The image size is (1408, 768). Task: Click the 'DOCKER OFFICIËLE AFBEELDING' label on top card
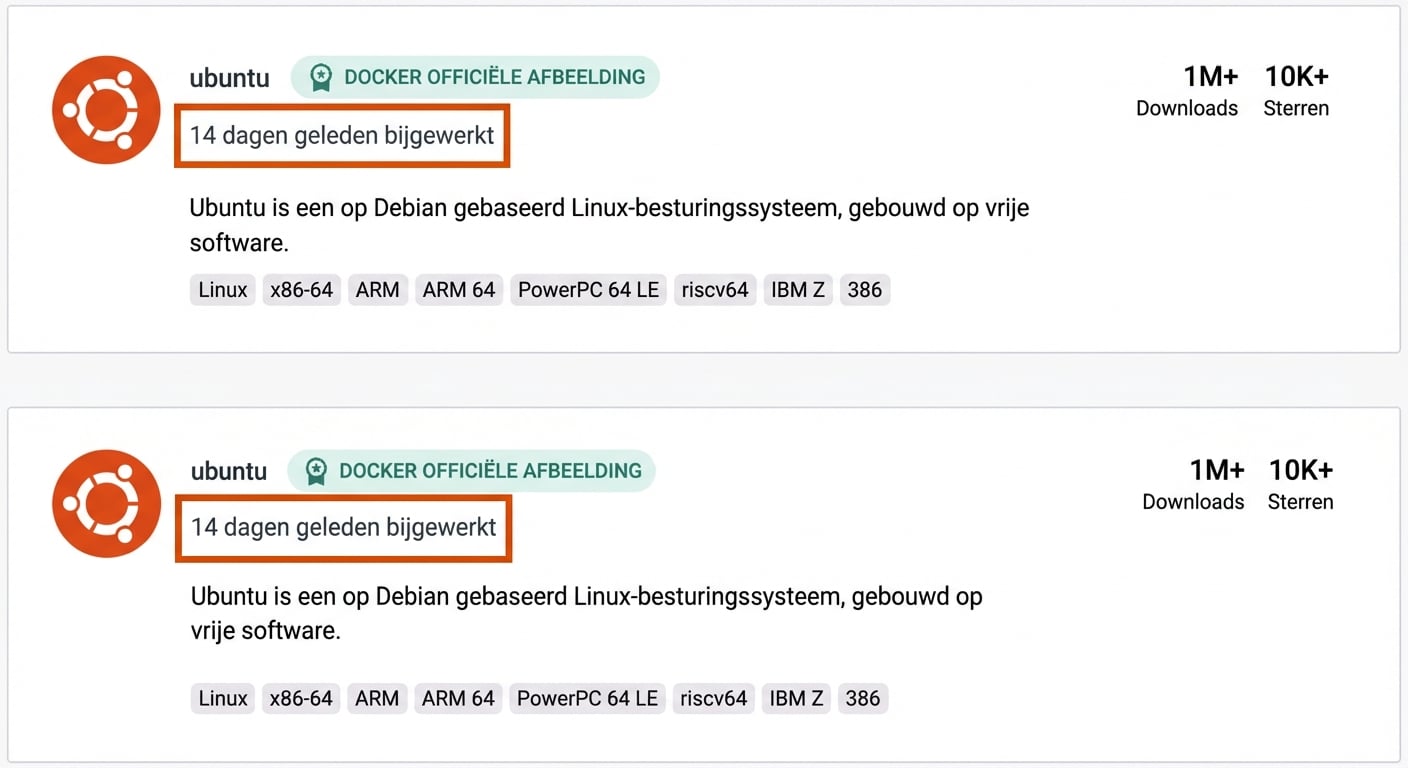[489, 76]
